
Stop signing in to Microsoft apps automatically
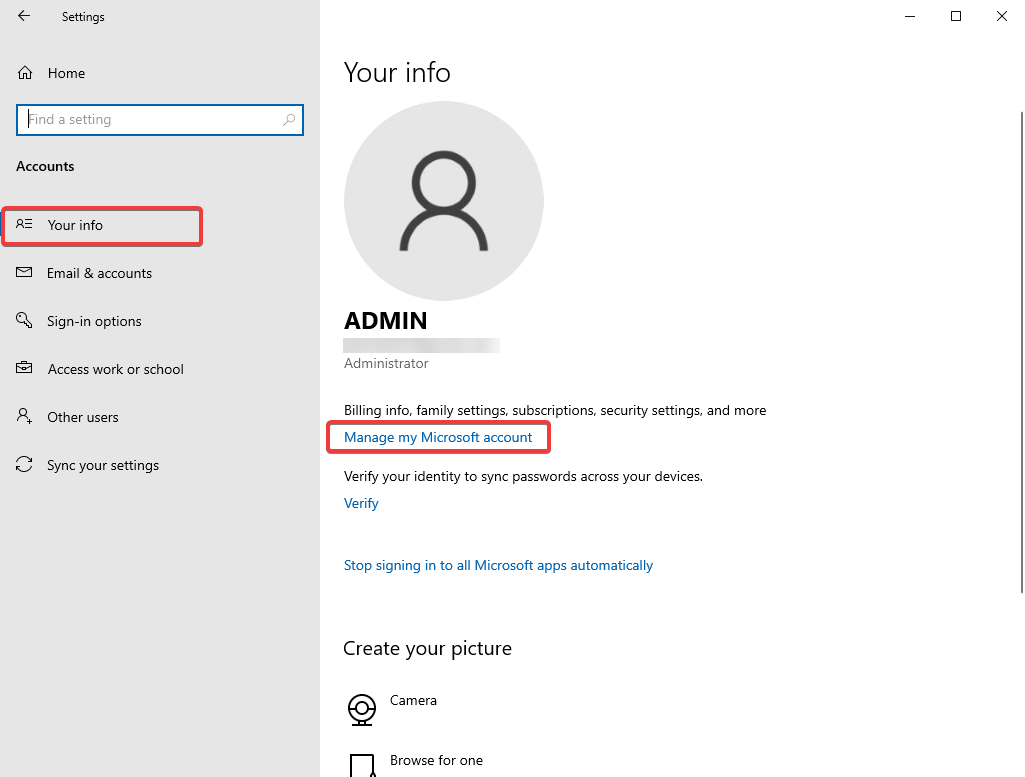[498, 565]
